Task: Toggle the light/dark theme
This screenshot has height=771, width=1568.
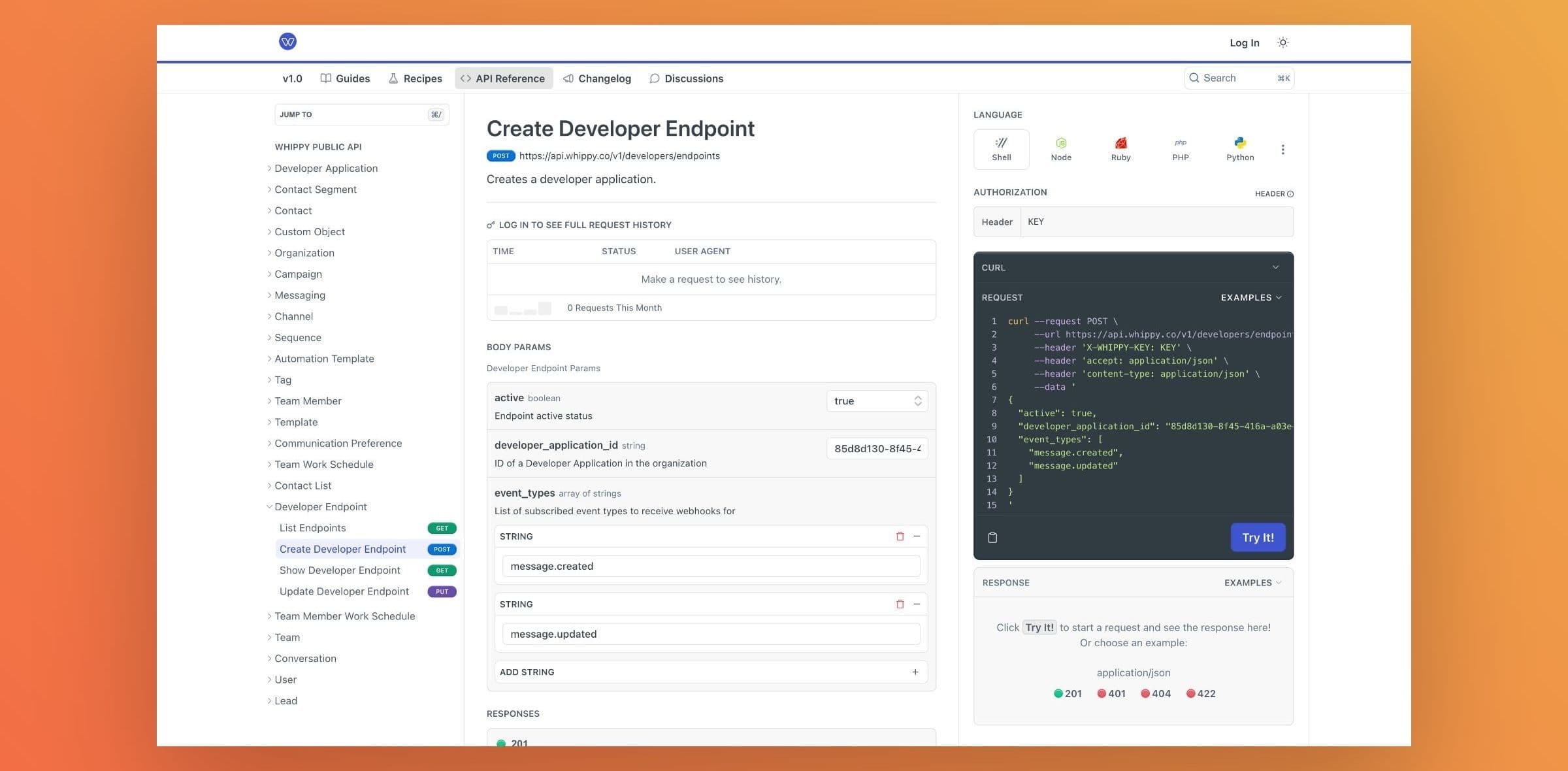Action: 1282,42
